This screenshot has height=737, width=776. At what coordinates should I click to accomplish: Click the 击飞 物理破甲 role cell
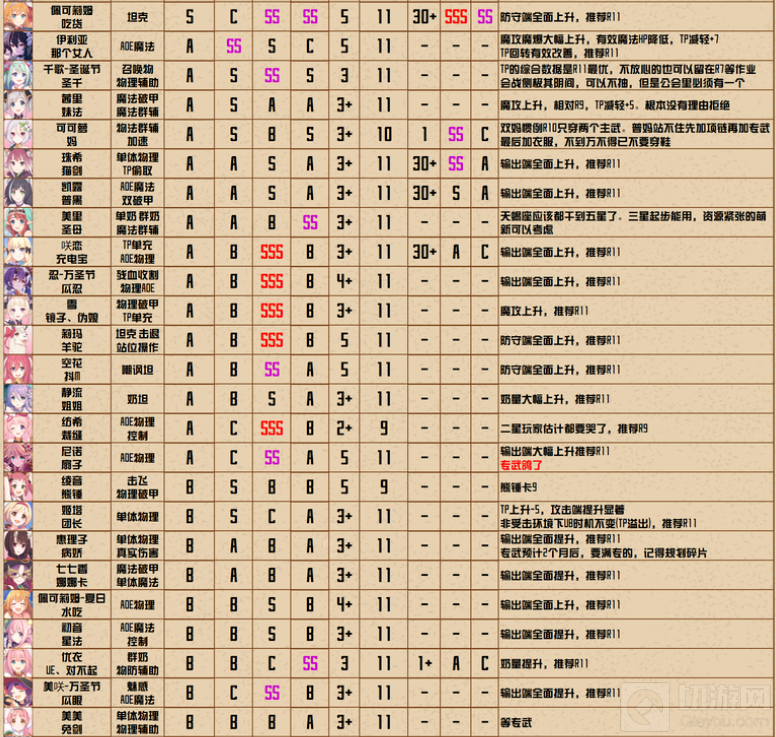(138, 488)
